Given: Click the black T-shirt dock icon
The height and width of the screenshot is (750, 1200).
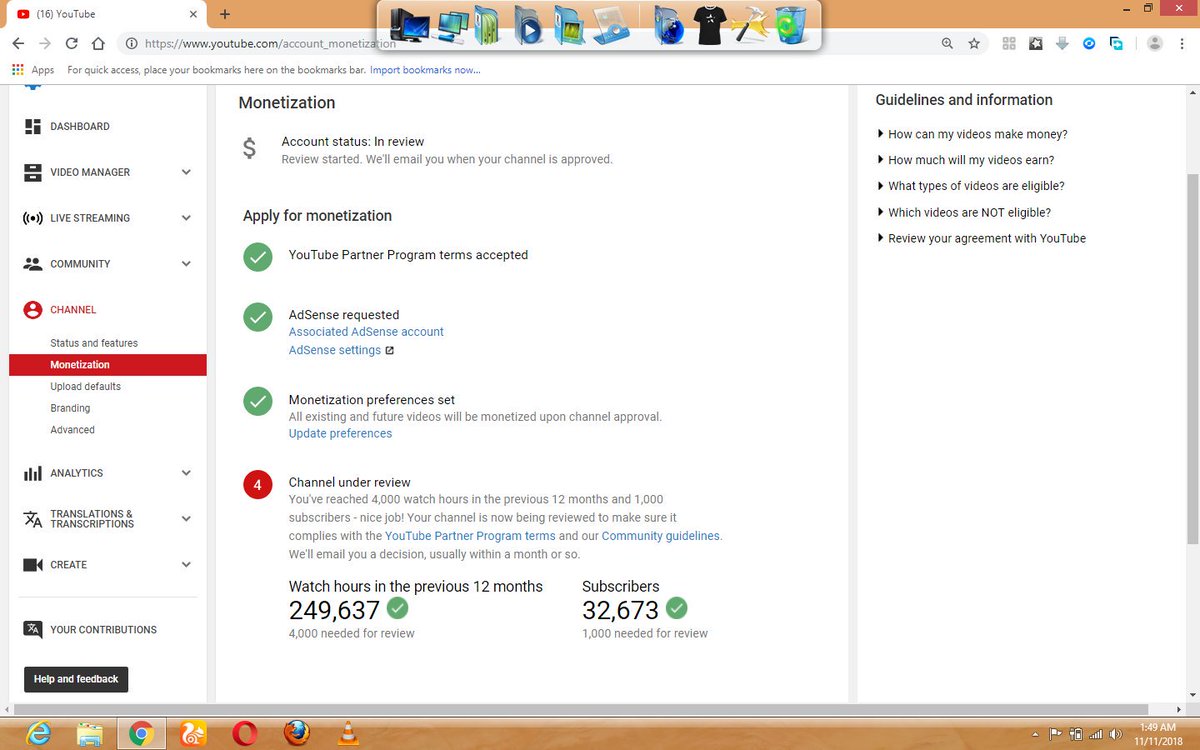Looking at the screenshot, I should coord(709,25).
